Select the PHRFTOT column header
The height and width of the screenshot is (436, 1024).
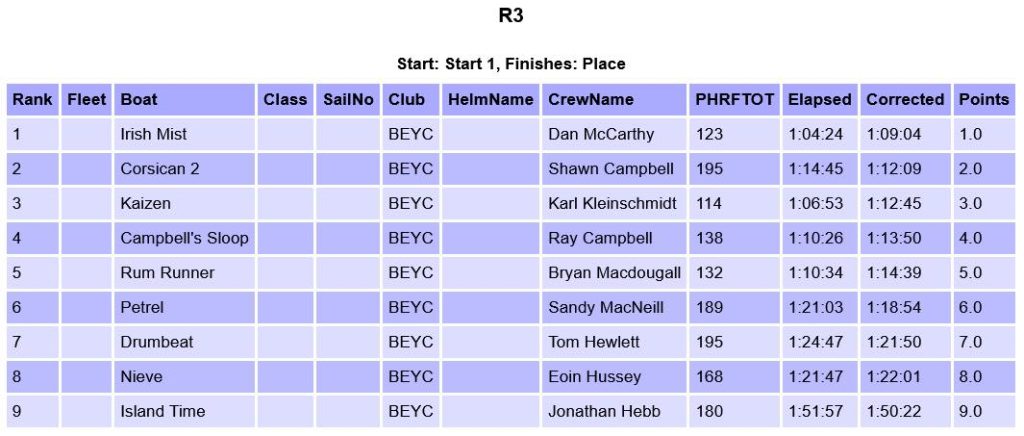pyautogui.click(x=734, y=100)
